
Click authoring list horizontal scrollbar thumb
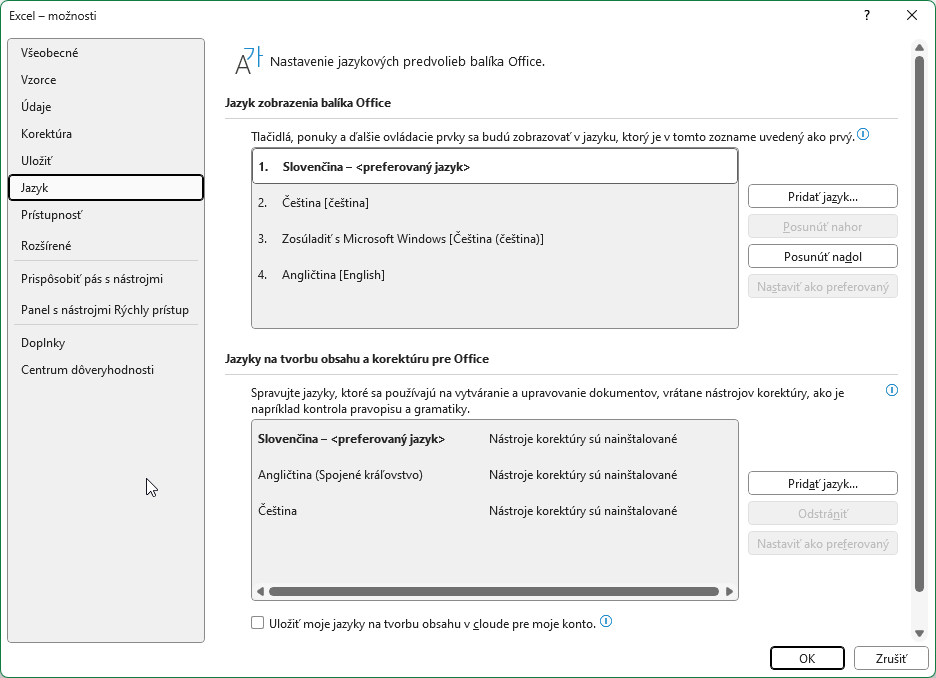[494, 591]
